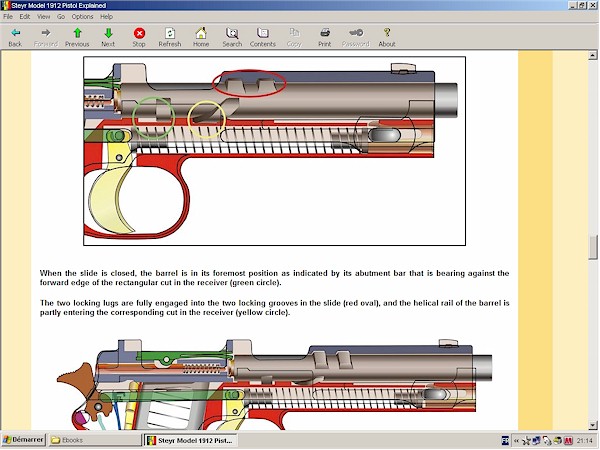Click the greyed Forward arrow icon
Screen dimensions: 600x450
point(46,33)
